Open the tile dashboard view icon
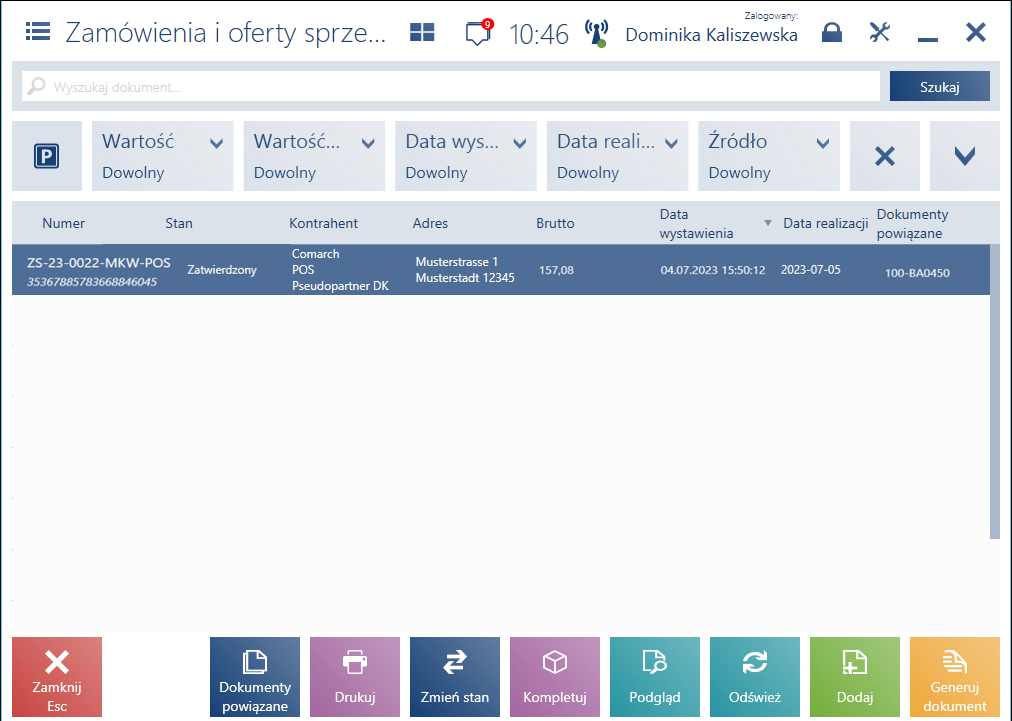Screen dimensions: 1012x721 click(x=422, y=32)
